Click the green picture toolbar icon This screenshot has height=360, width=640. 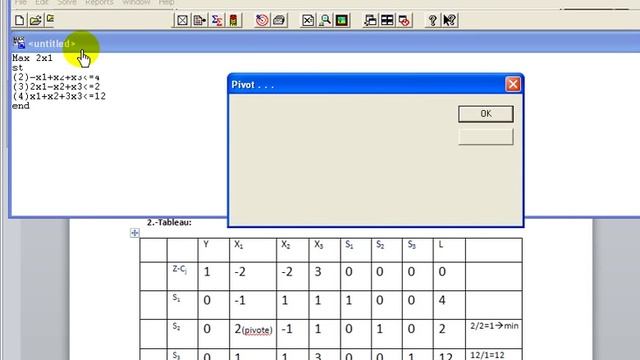(x=342, y=20)
